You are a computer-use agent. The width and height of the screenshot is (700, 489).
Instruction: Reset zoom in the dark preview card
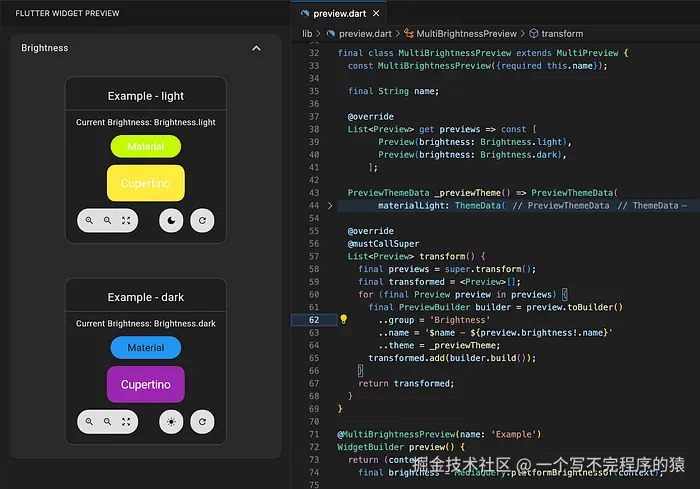point(126,422)
